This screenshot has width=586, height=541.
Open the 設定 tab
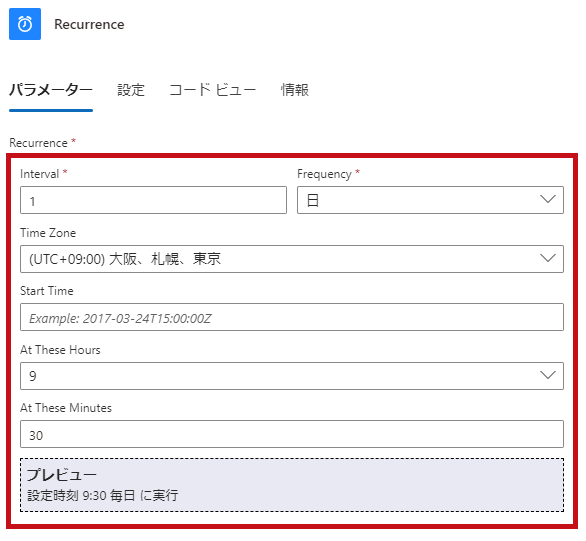[x=131, y=90]
